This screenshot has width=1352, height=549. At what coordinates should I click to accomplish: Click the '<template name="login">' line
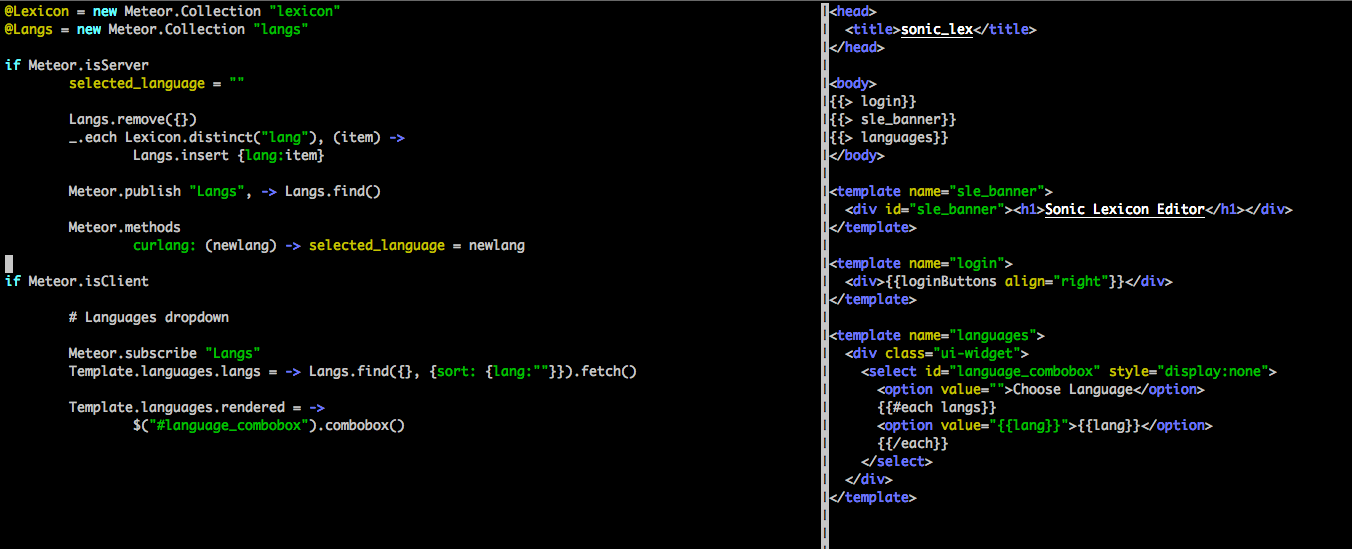(921, 263)
